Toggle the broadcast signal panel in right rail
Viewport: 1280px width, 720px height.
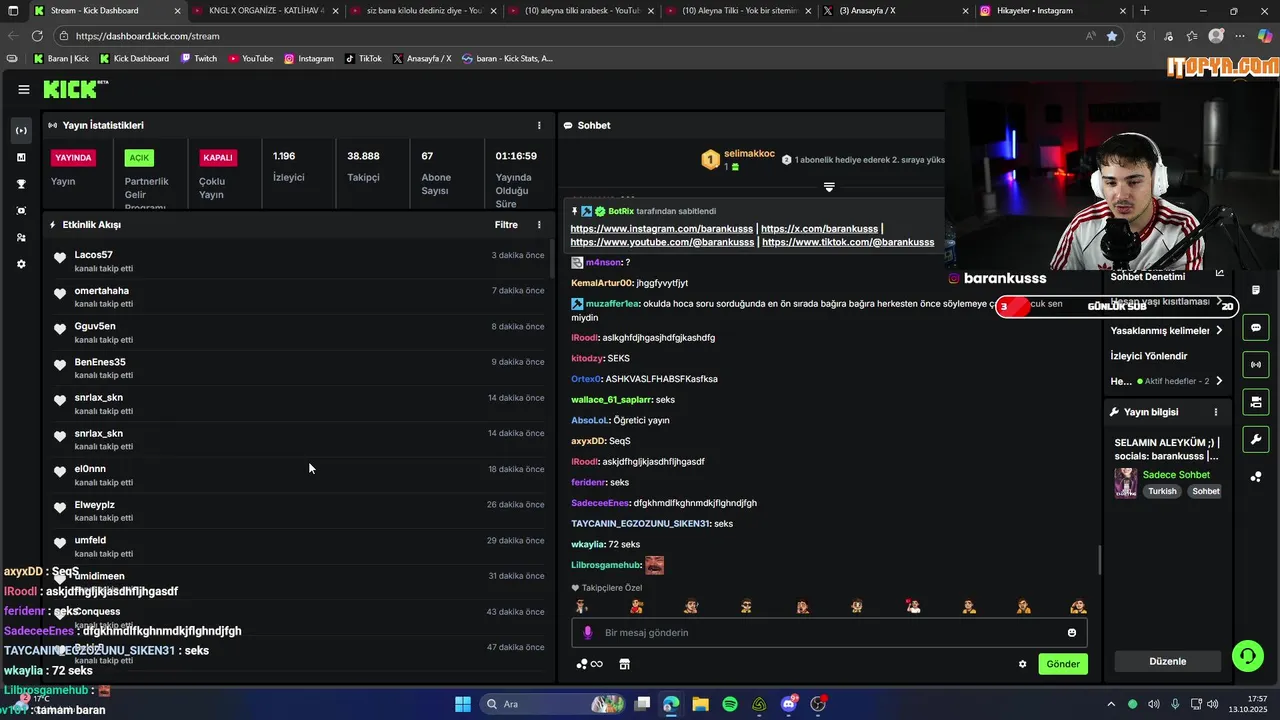pyautogui.click(x=1255, y=364)
